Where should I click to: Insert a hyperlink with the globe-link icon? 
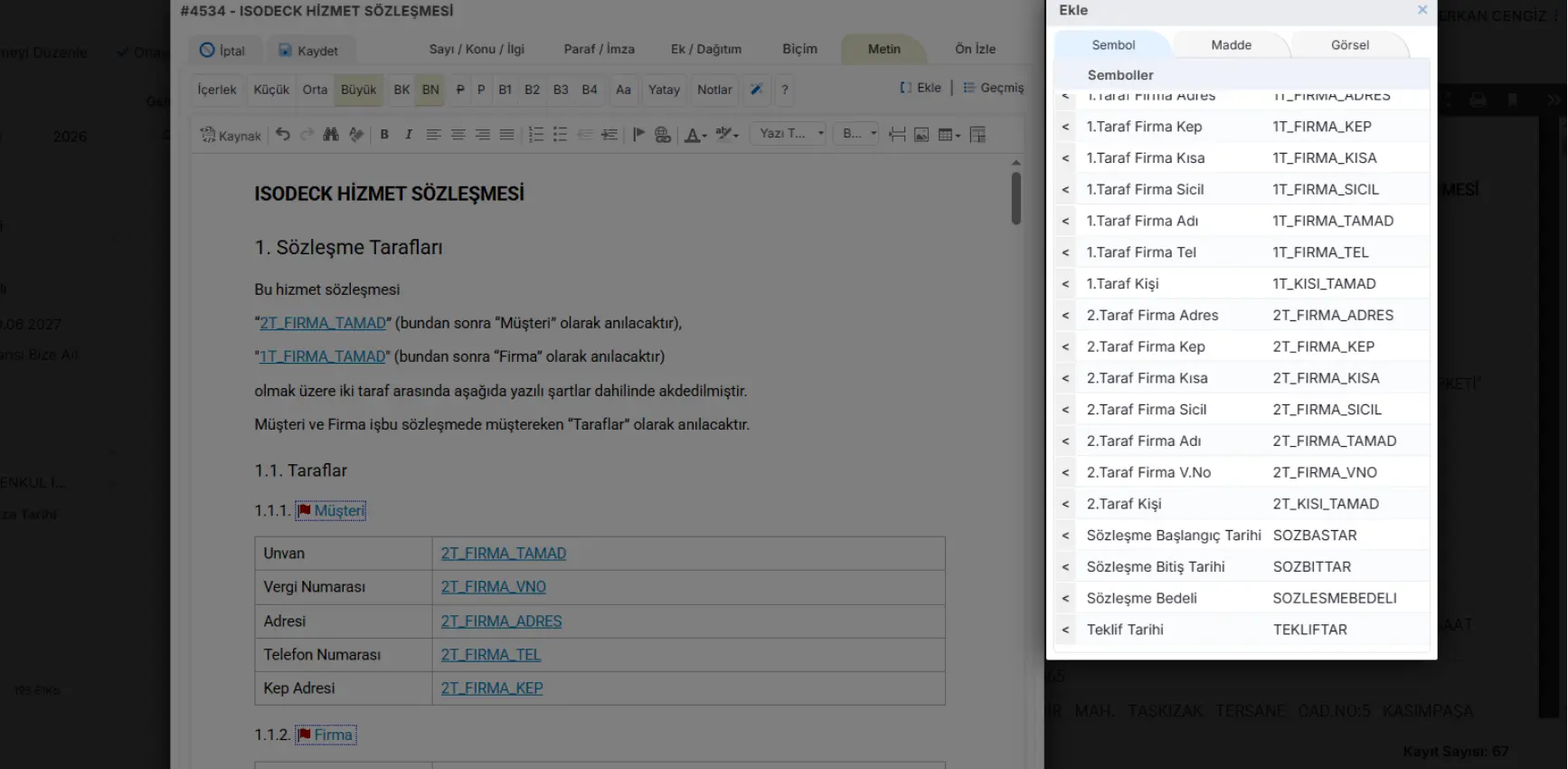click(663, 135)
